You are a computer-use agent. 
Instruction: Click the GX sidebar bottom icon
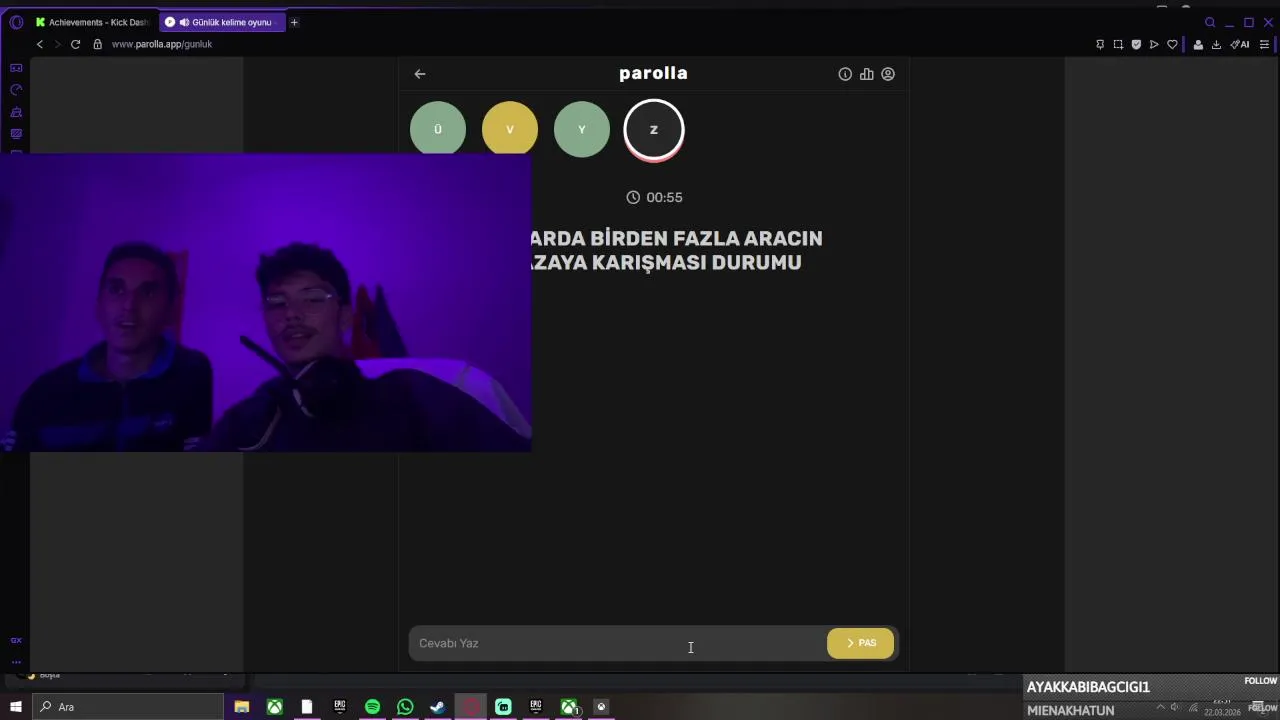point(16,640)
